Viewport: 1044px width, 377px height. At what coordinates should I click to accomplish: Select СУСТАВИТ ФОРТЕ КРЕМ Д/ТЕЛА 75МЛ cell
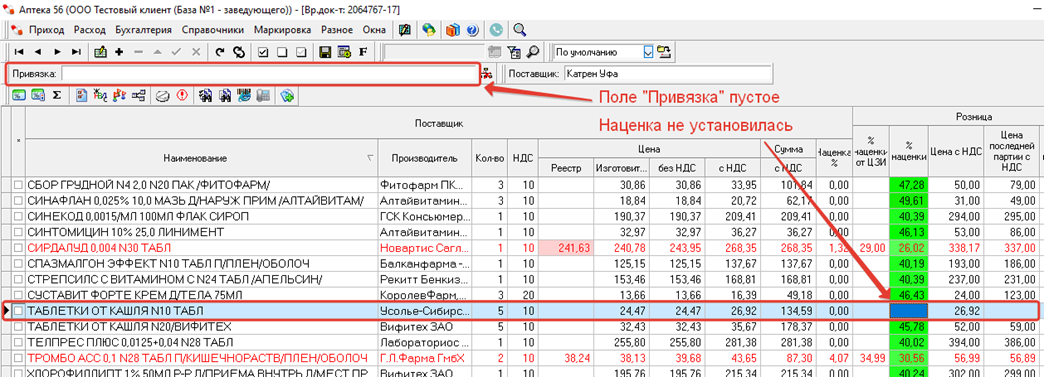pos(202,294)
